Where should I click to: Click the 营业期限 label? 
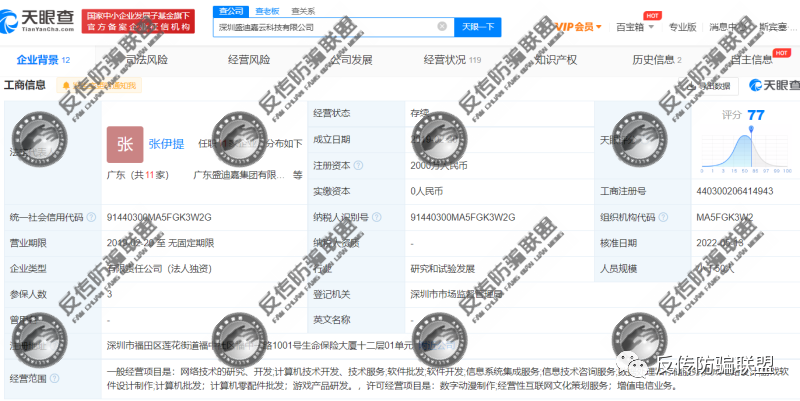29,243
